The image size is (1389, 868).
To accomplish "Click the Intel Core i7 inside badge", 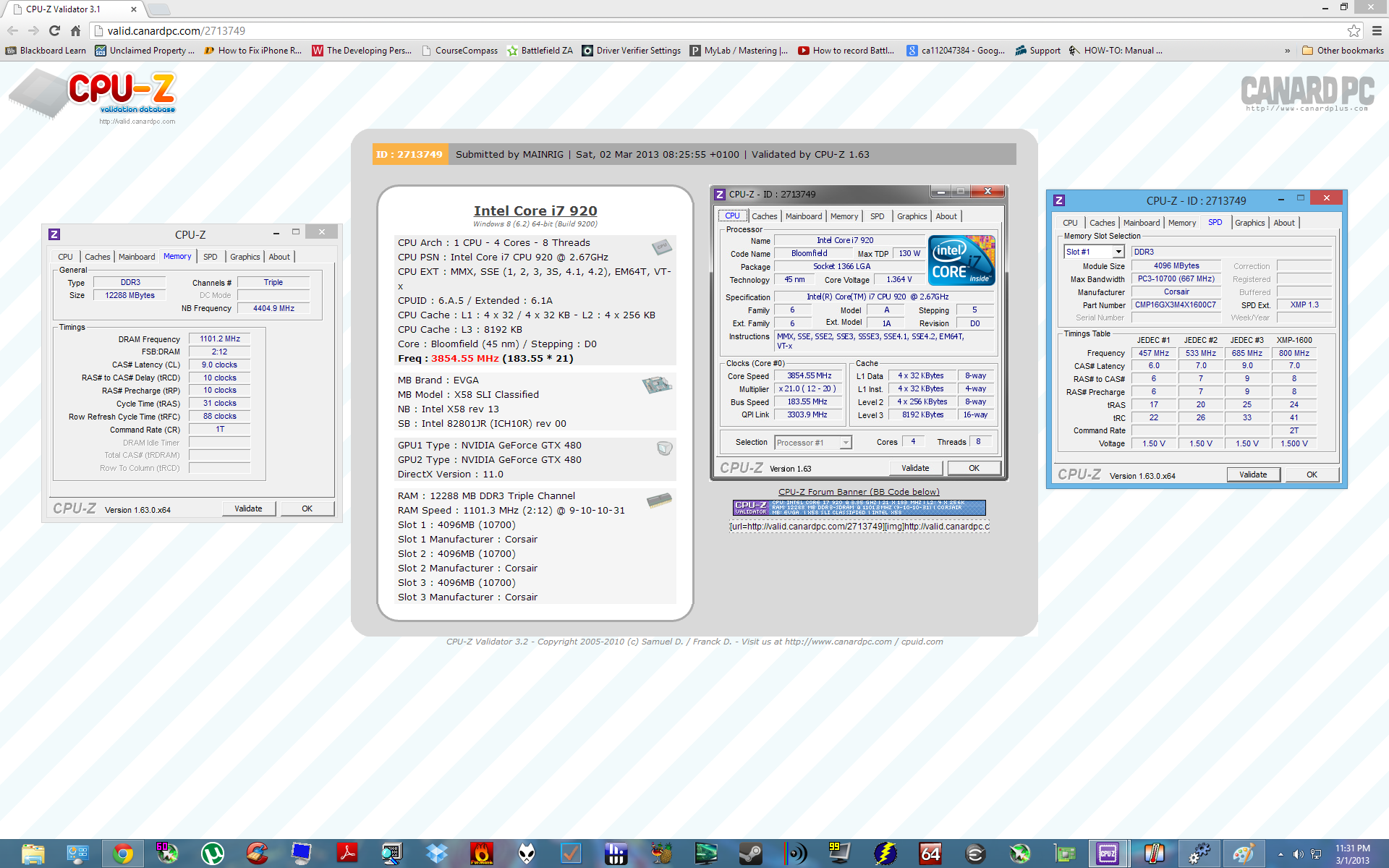I will 961,260.
